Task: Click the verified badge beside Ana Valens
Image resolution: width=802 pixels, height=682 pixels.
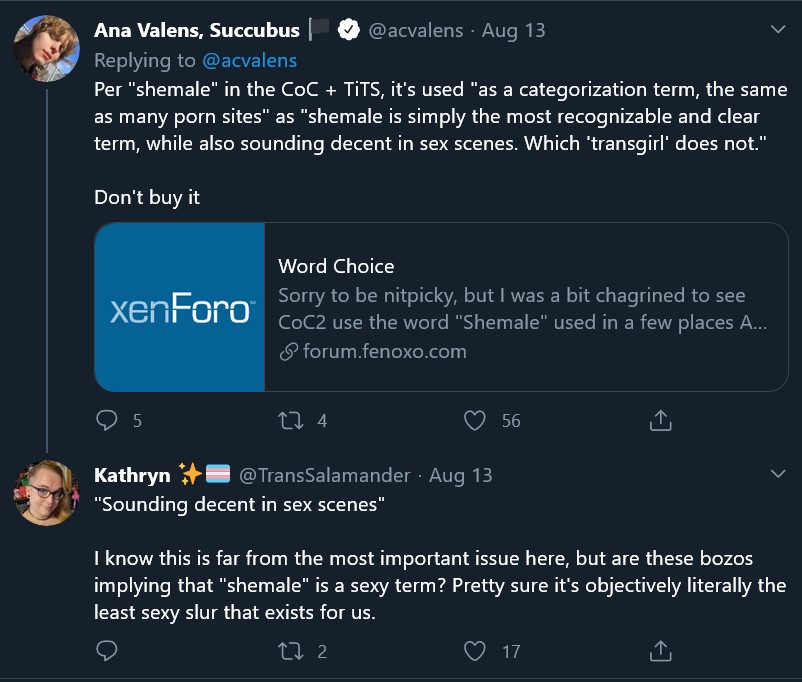Action: 348,30
